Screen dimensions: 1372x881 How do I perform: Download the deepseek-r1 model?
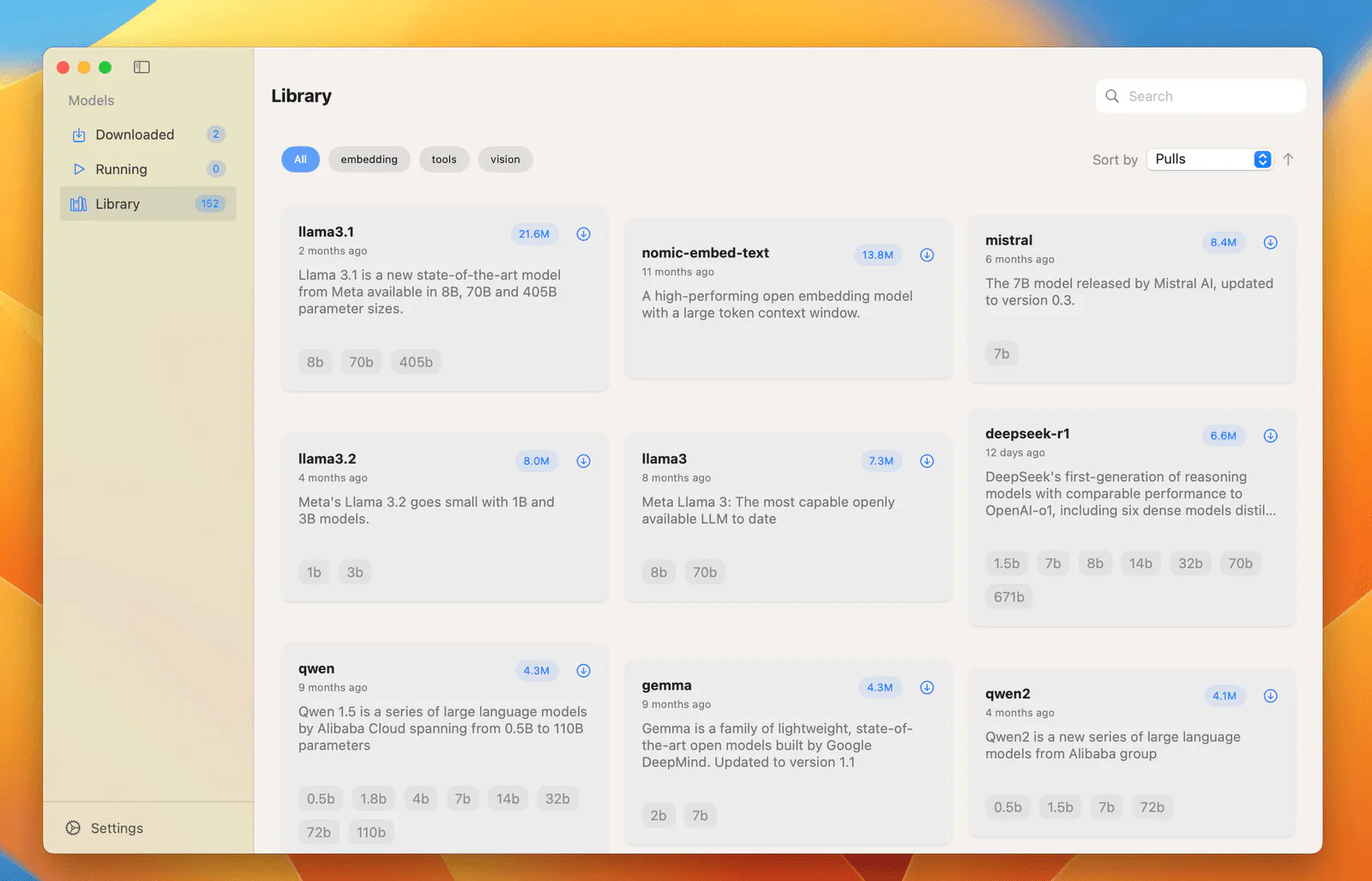tap(1271, 436)
